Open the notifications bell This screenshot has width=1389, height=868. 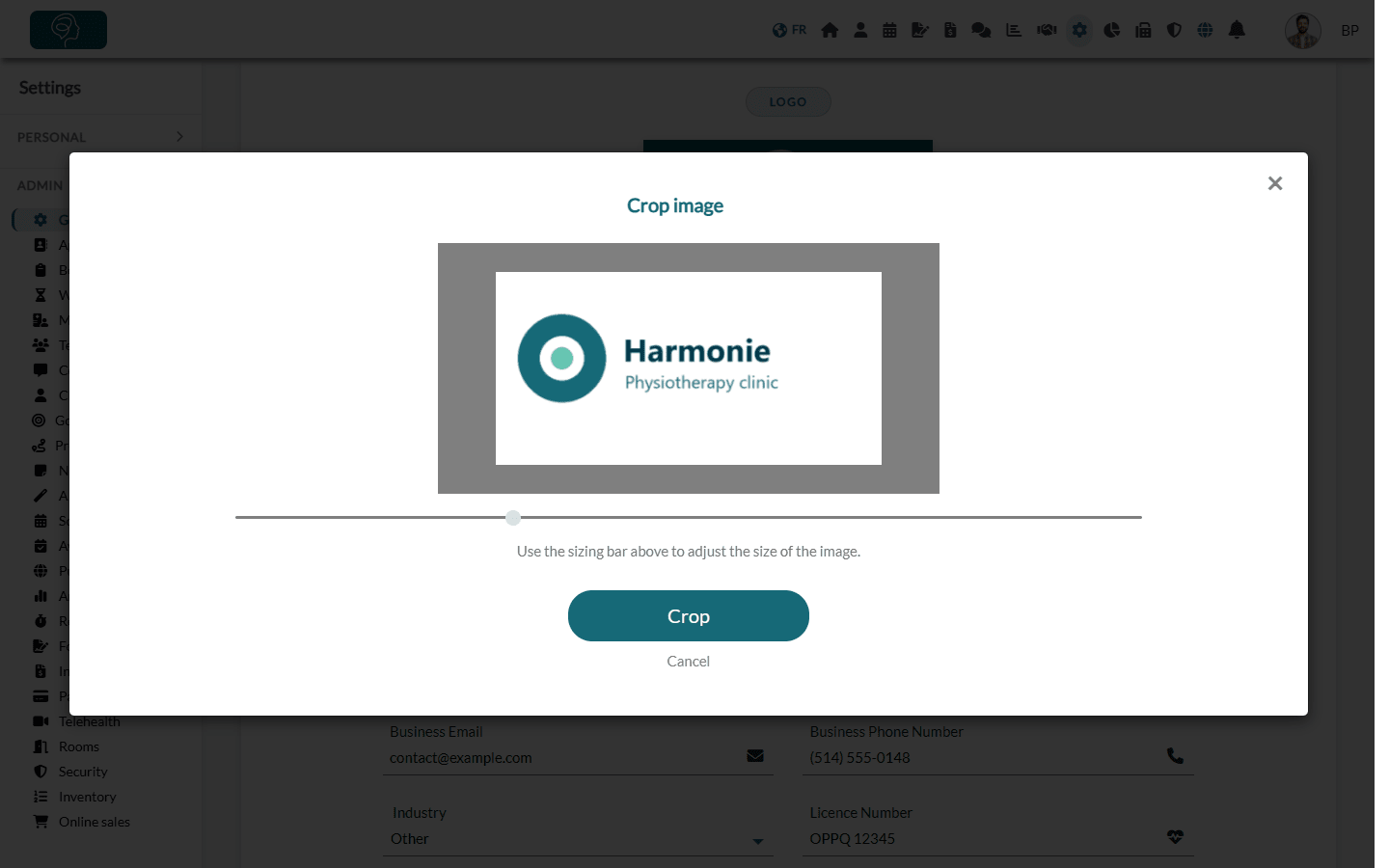(x=1237, y=30)
